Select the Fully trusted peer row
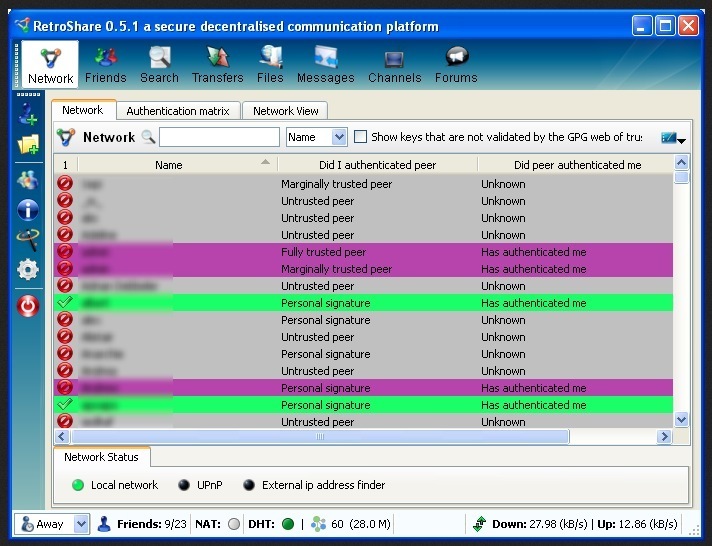 coord(363,252)
